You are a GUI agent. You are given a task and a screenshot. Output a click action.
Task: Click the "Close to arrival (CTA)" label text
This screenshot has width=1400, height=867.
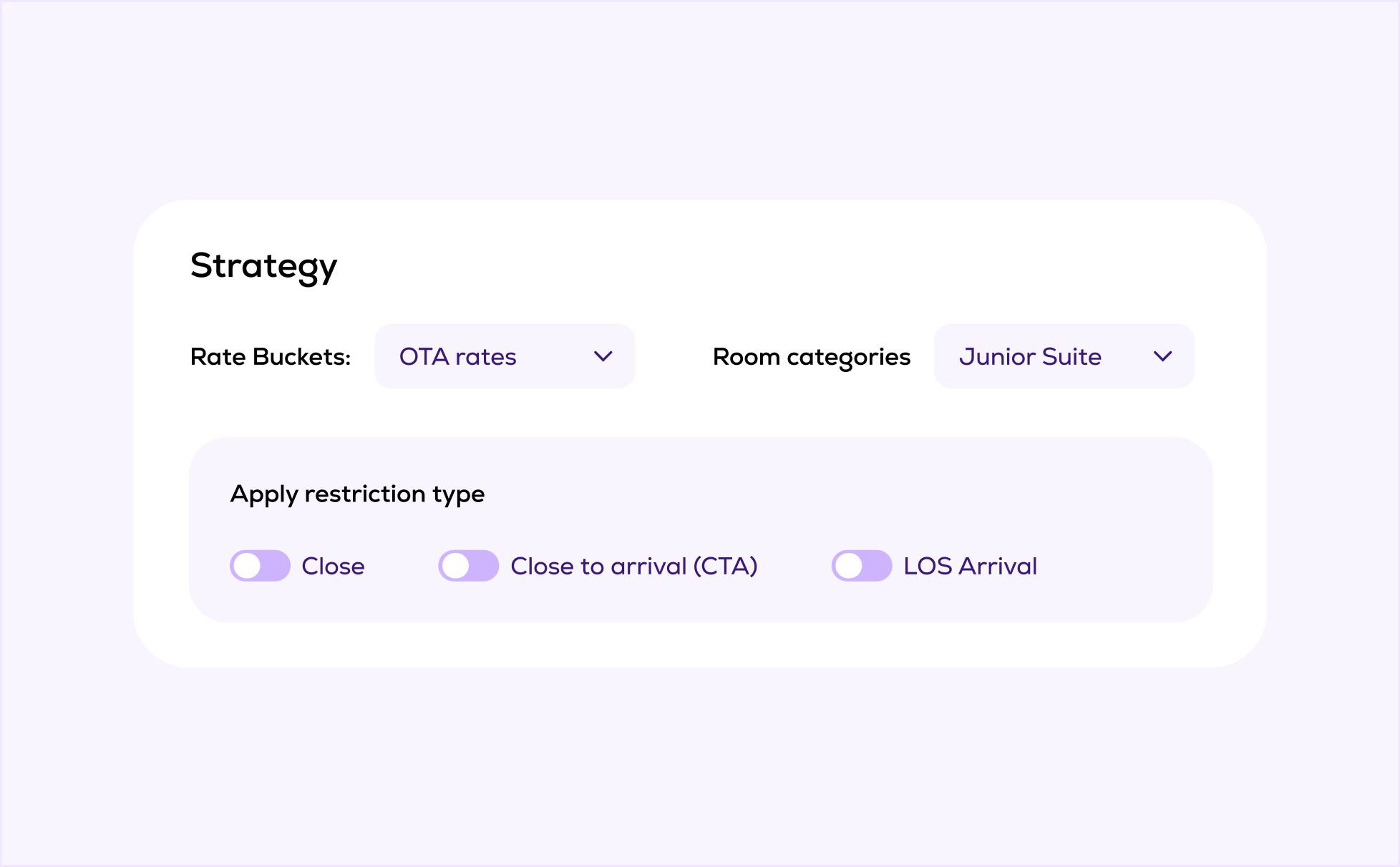click(633, 567)
